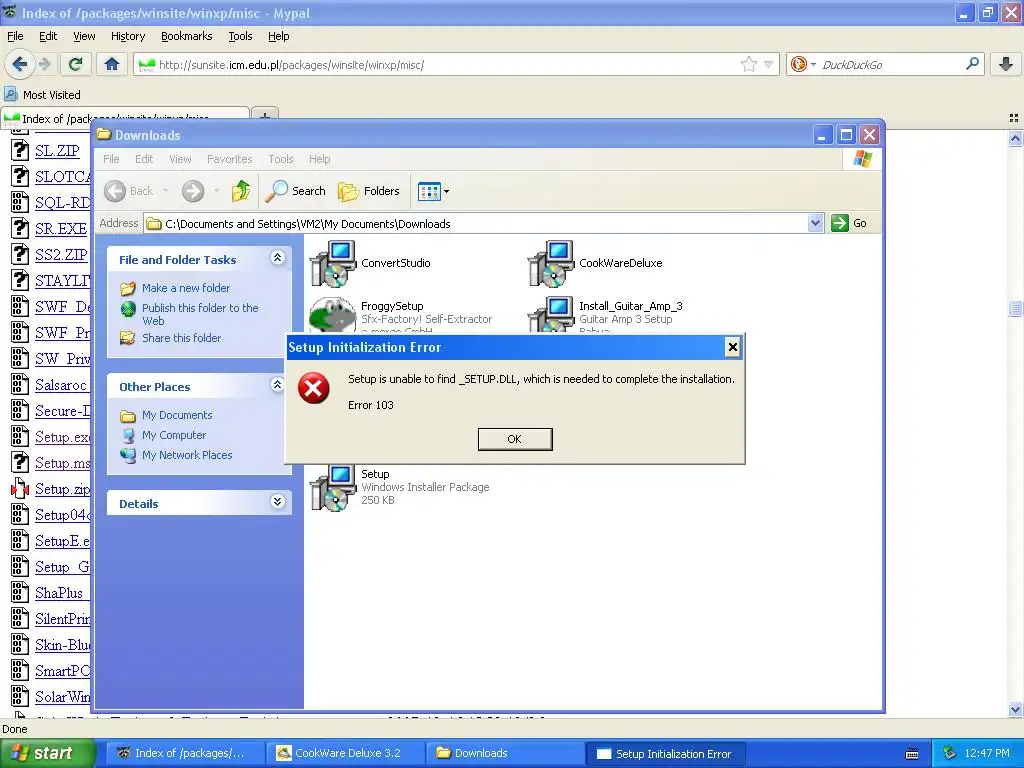Open My Network Places link
Viewport: 1024px width, 768px height.
point(187,455)
